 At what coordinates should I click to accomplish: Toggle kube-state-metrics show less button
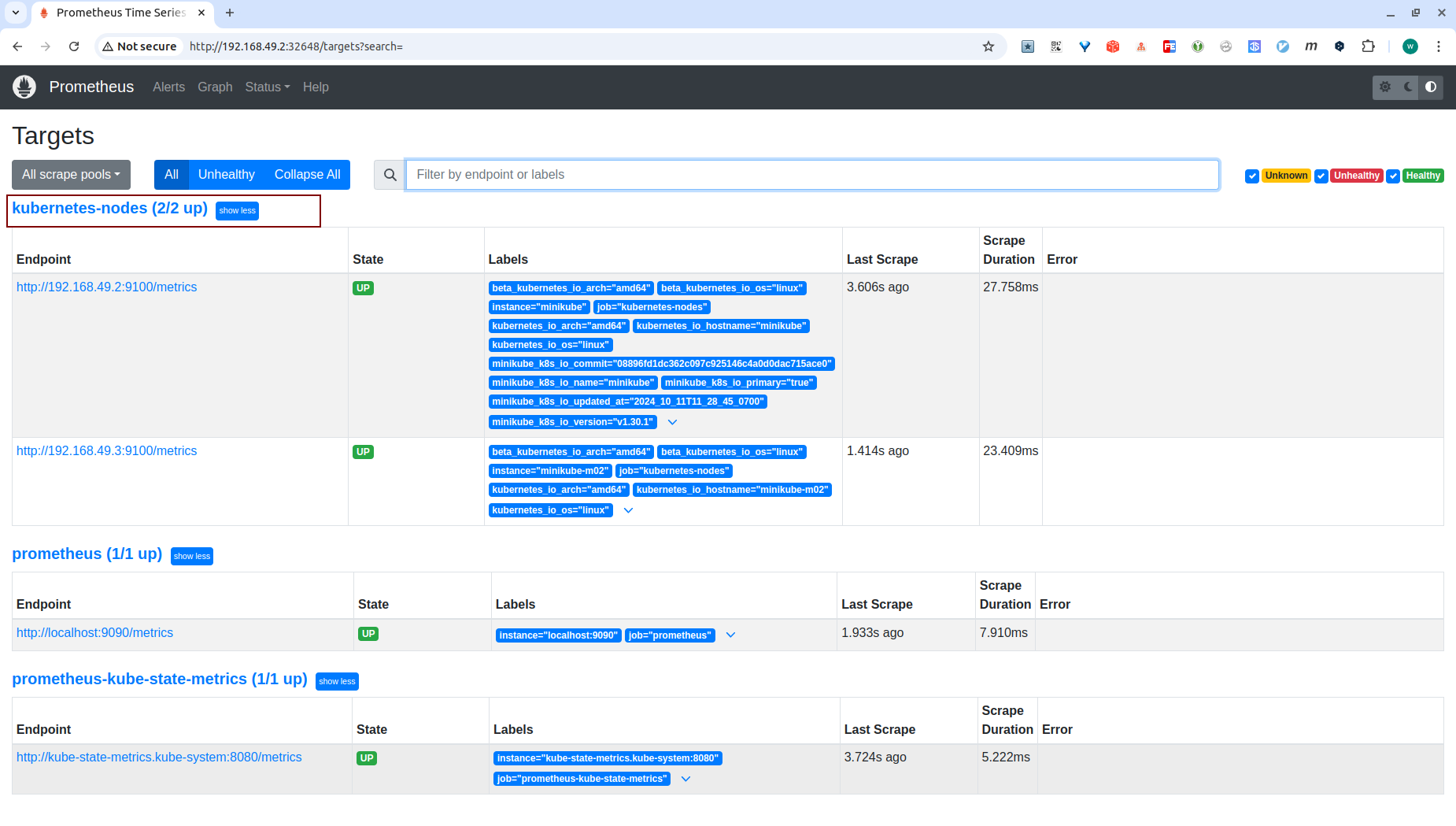[x=337, y=682]
